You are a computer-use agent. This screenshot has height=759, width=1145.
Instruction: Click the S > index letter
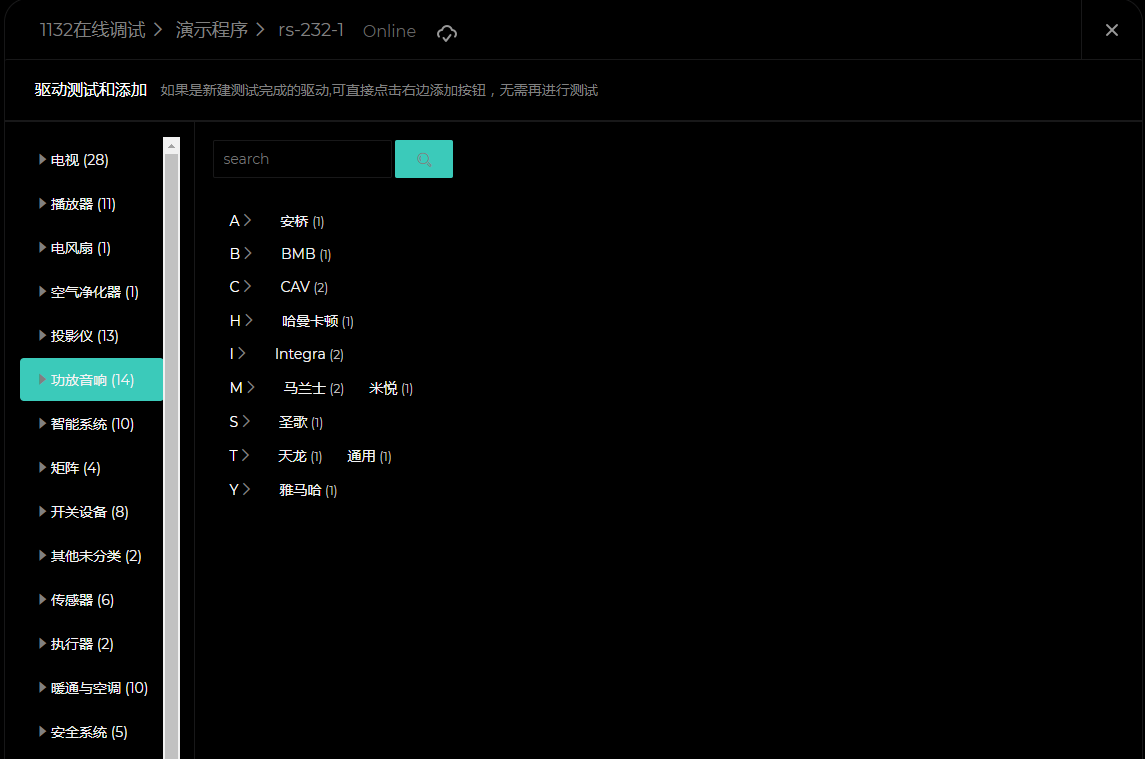click(x=240, y=422)
